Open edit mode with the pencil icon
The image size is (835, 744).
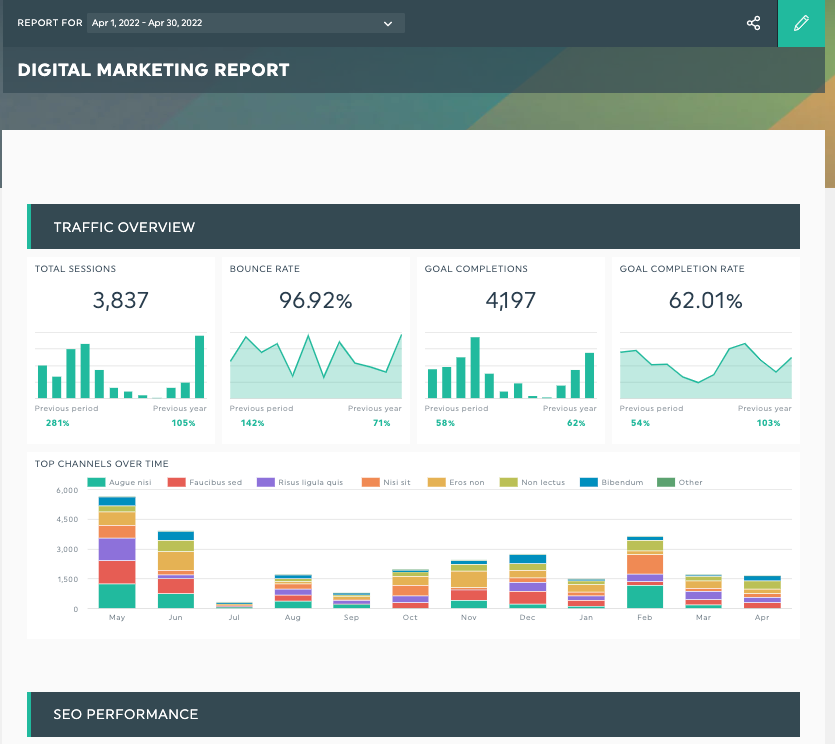point(801,23)
